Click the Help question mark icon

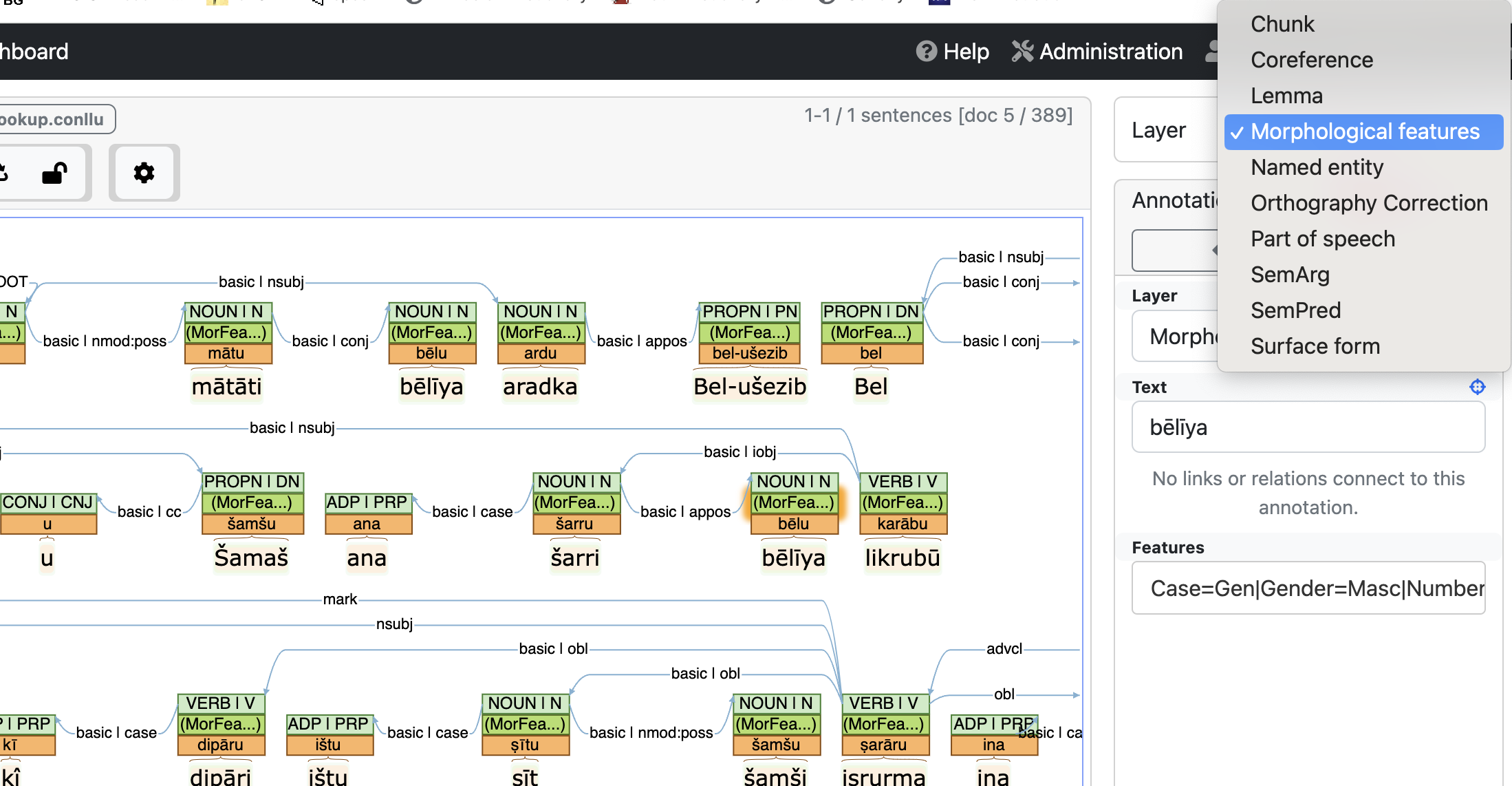tap(926, 52)
